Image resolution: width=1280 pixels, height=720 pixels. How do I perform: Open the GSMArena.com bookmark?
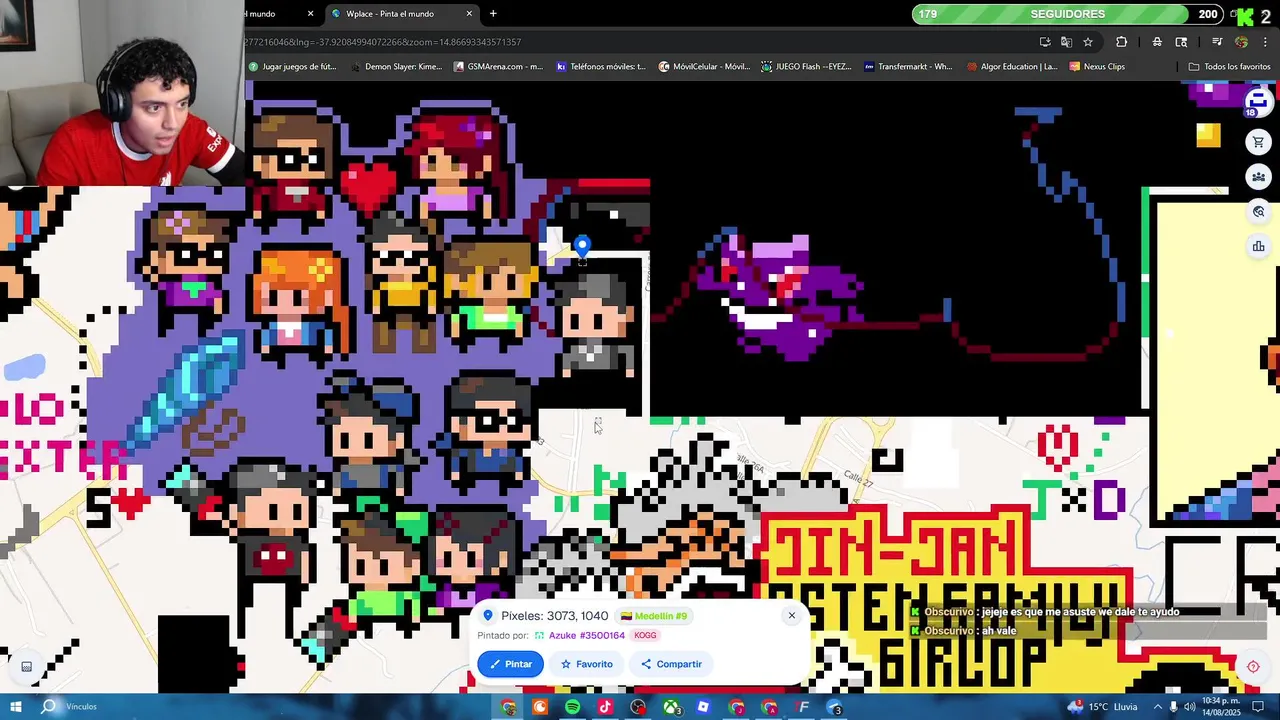pos(498,67)
